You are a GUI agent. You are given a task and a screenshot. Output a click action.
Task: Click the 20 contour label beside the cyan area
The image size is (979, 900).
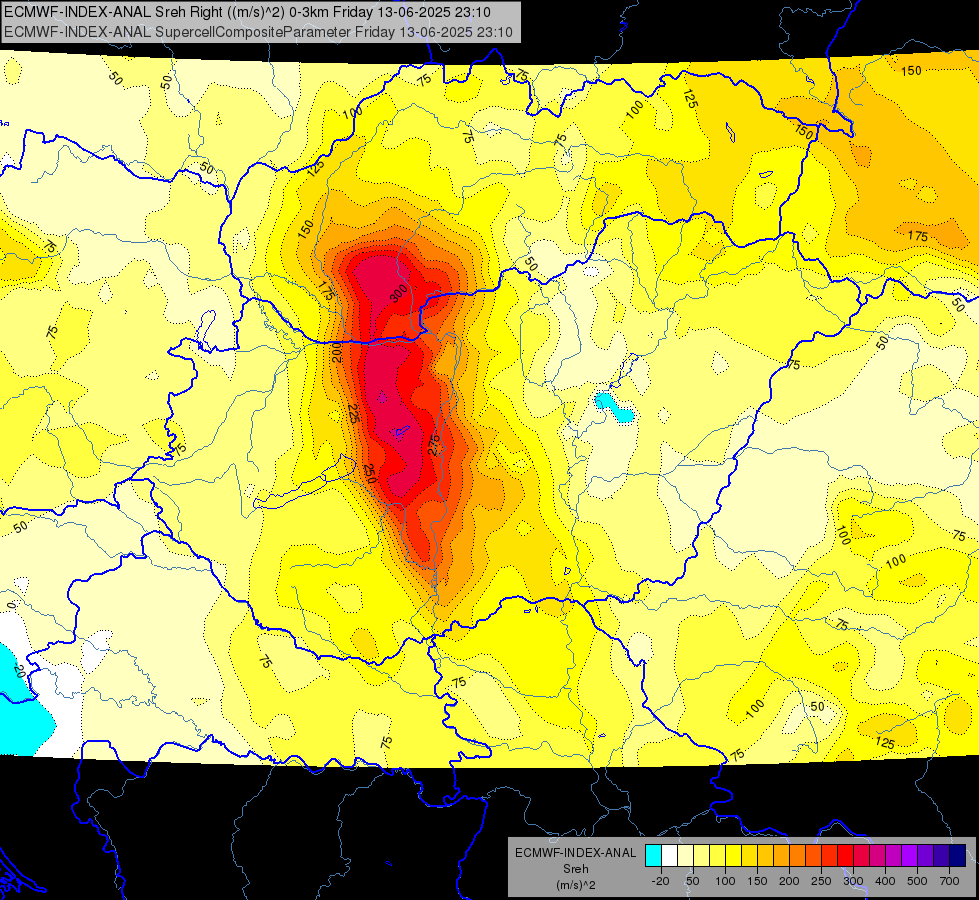coord(19,671)
